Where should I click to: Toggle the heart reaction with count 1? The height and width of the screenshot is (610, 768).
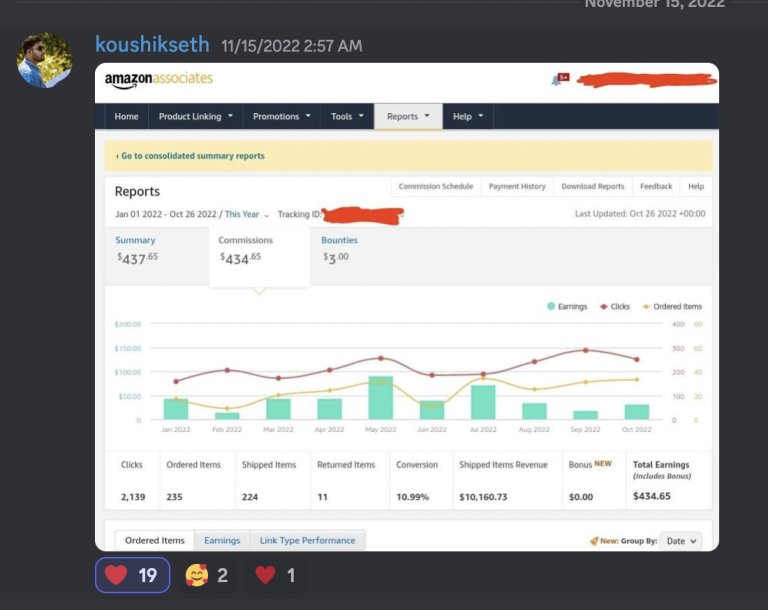pos(277,575)
